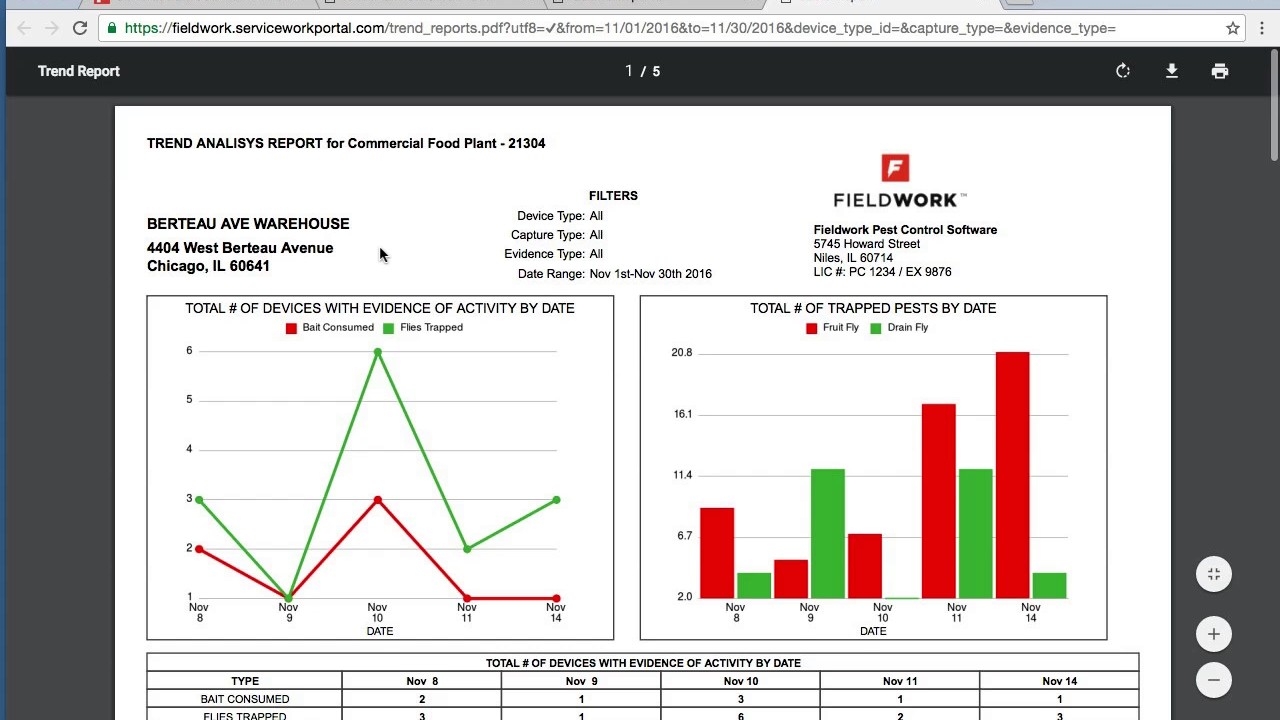The height and width of the screenshot is (720, 1280).
Task: Click the FILTERS heading
Action: [613, 196]
